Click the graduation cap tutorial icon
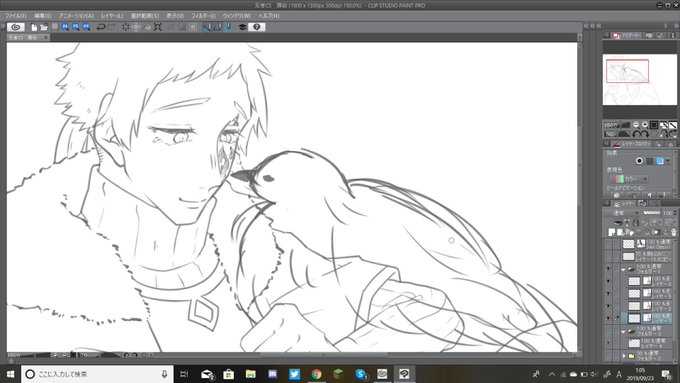680x383 pixels. click(242, 27)
